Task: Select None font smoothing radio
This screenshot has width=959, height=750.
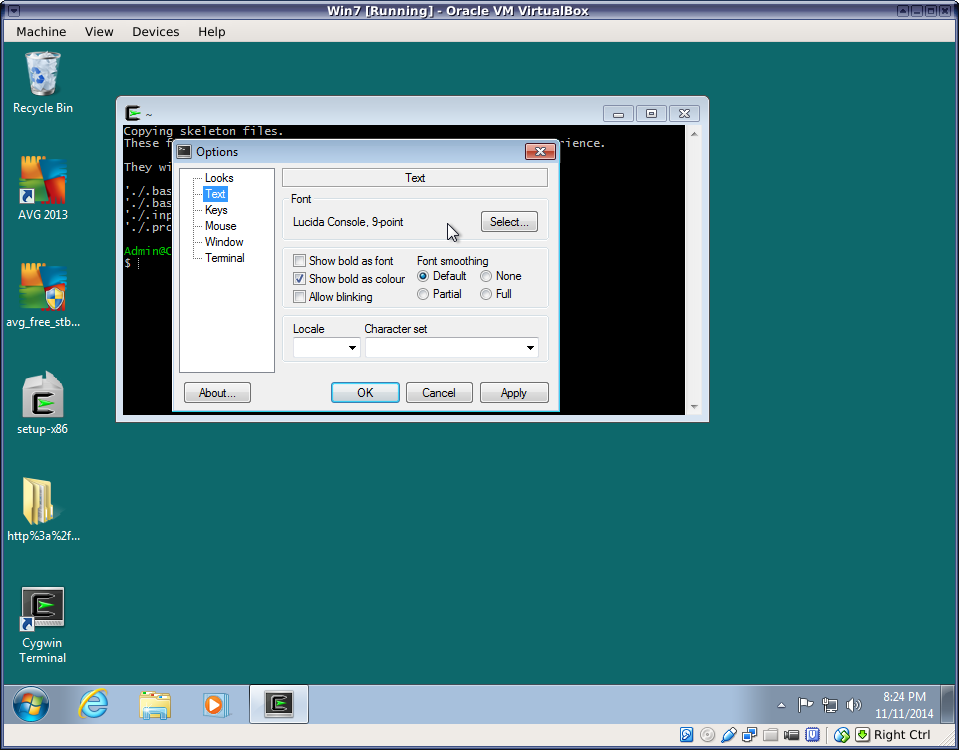Action: pos(486,277)
